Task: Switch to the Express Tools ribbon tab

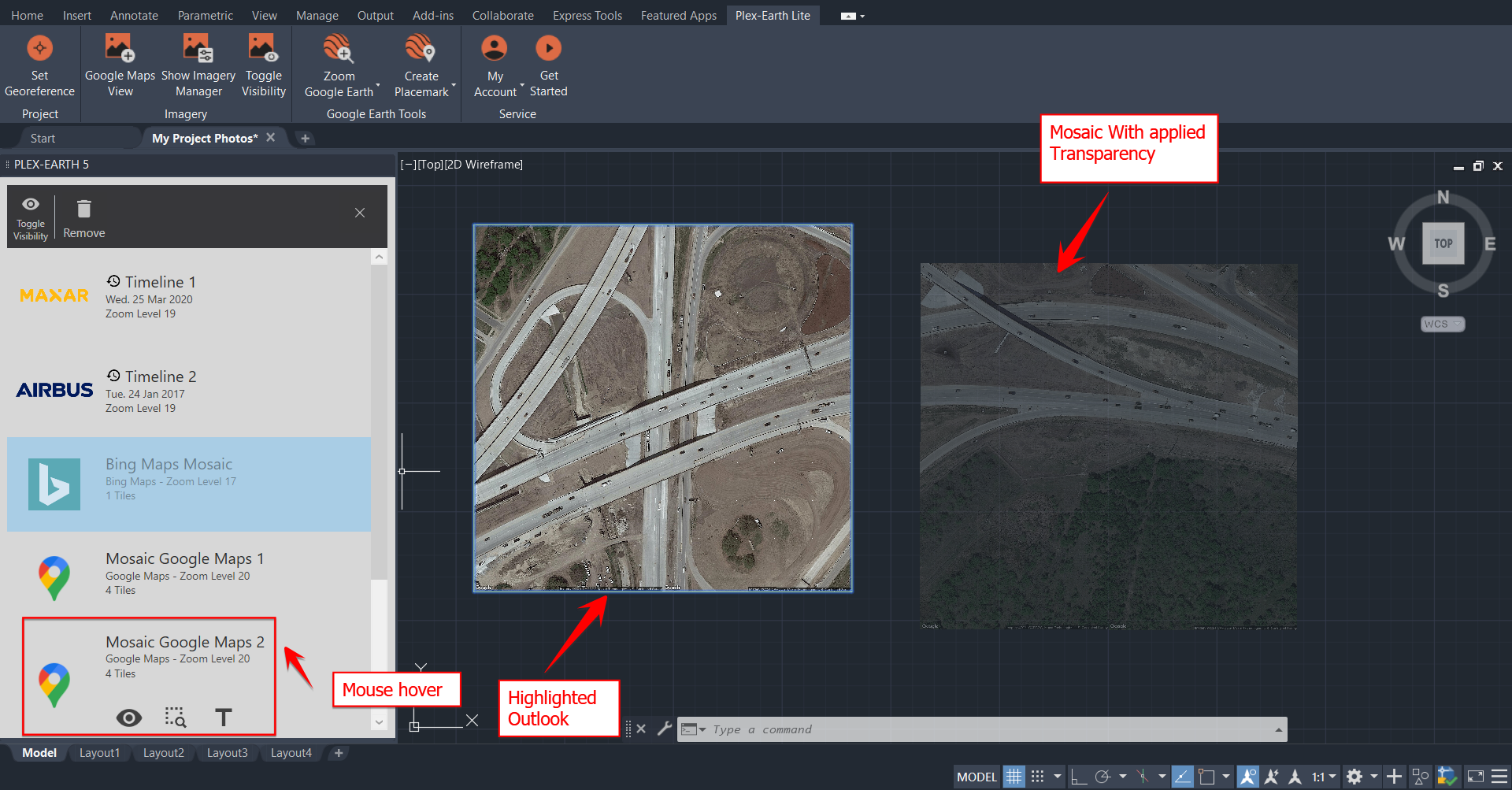Action: tap(587, 15)
